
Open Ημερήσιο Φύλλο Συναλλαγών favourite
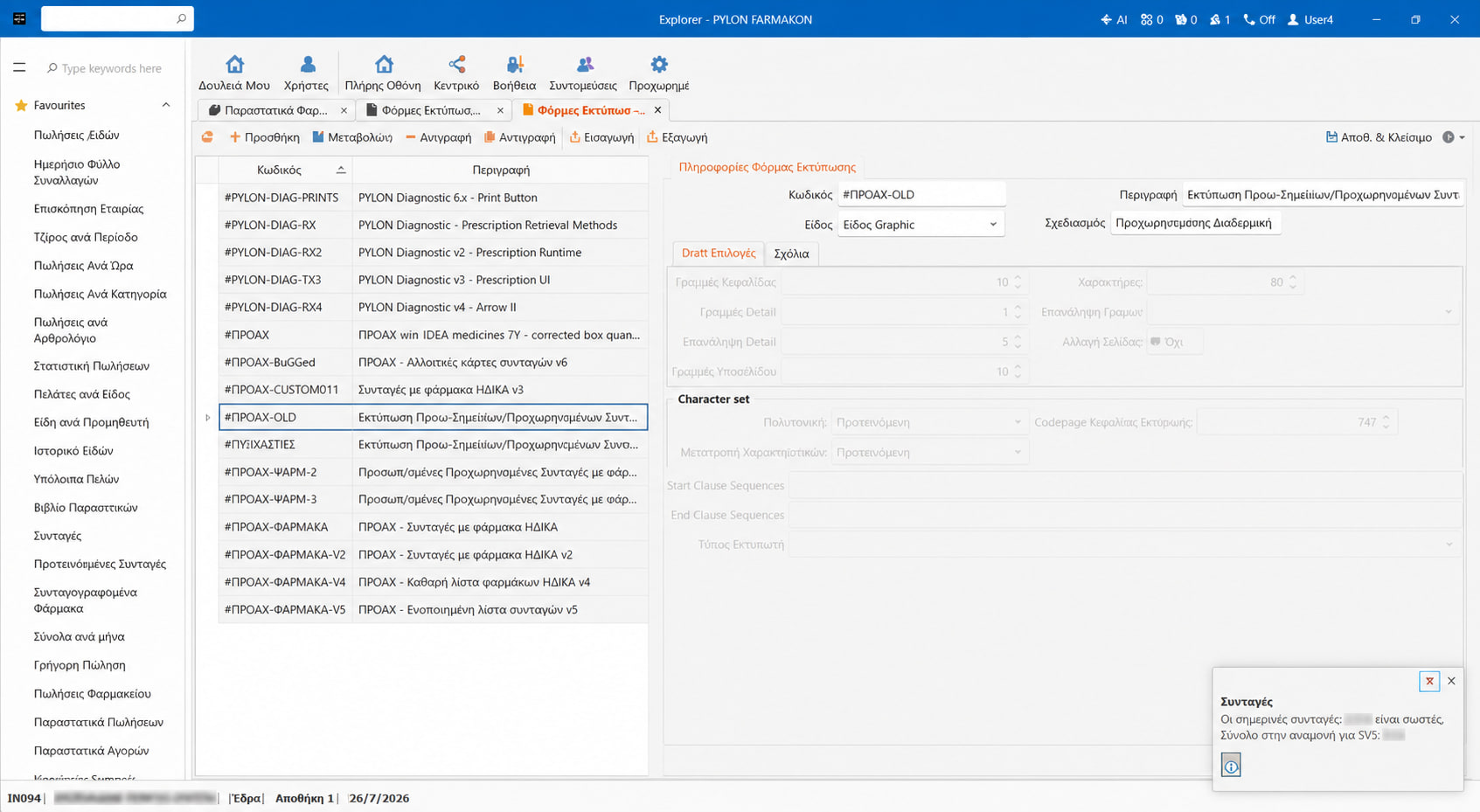click(77, 172)
